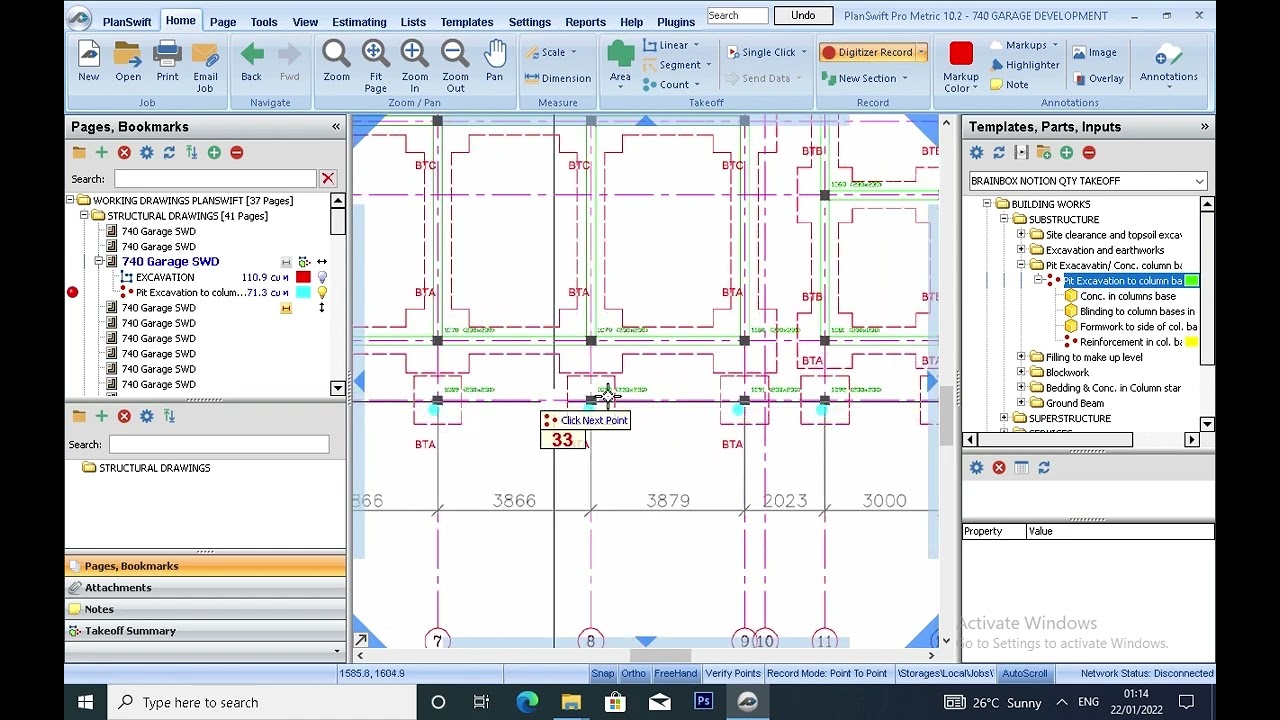Toggle Verify Points in the status bar
1280x720 pixels.
(733, 674)
